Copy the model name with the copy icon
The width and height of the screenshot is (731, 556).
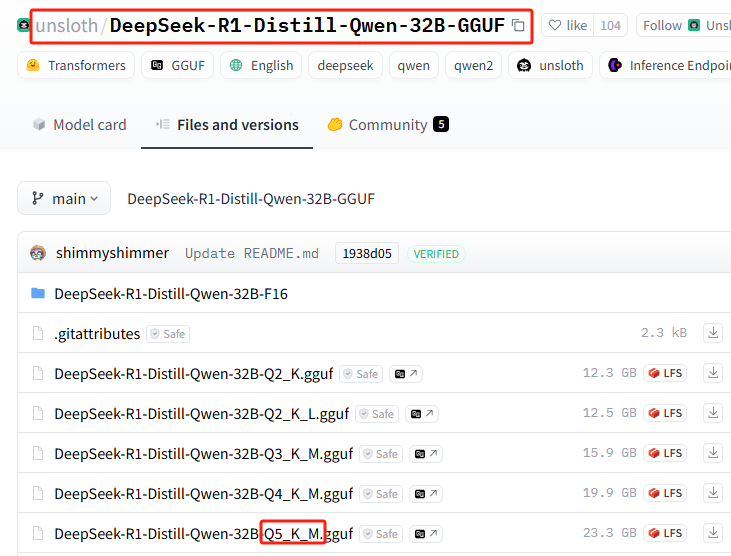coord(518,25)
